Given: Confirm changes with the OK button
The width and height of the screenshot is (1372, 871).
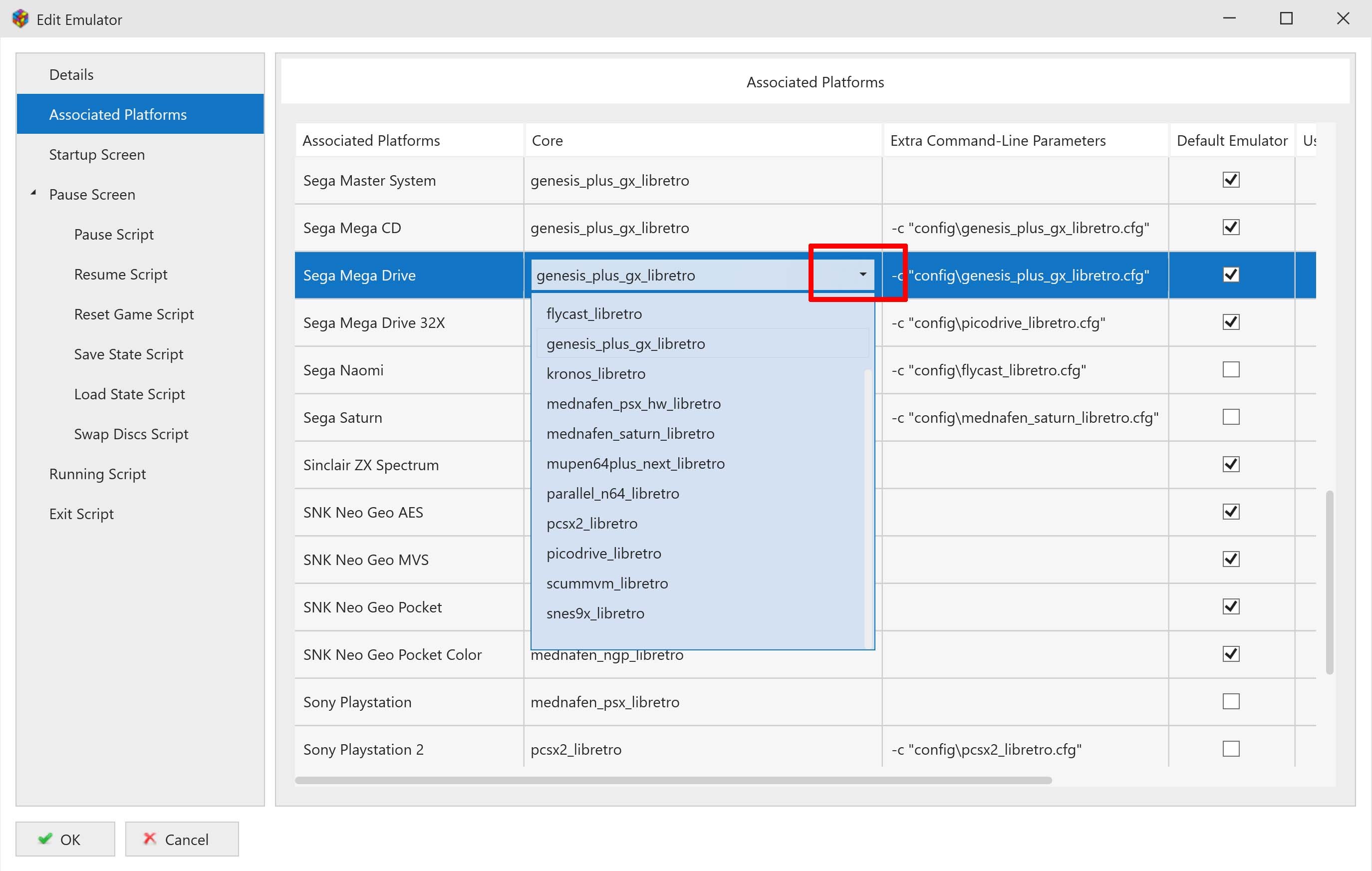Looking at the screenshot, I should point(65,839).
